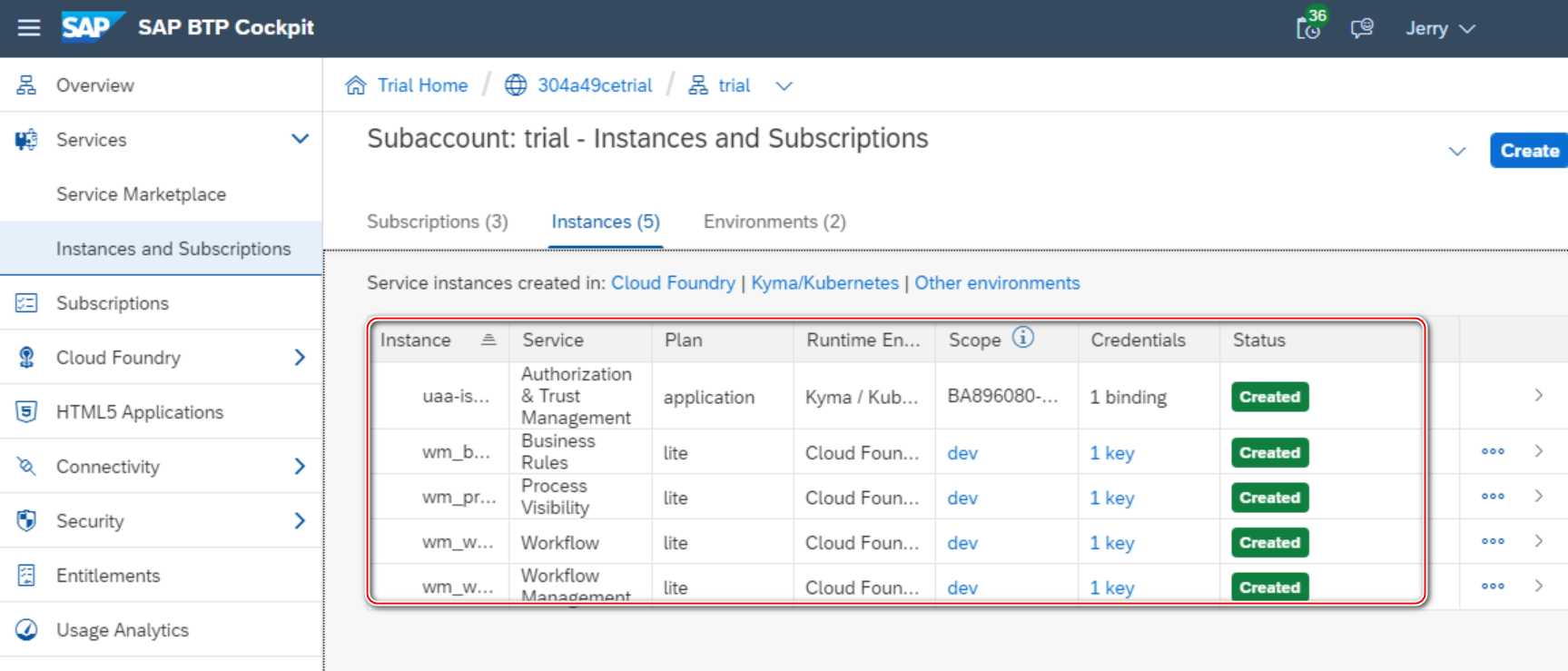Click the notifications icon with badge 36
This screenshot has width=1568, height=671.
(x=1309, y=27)
